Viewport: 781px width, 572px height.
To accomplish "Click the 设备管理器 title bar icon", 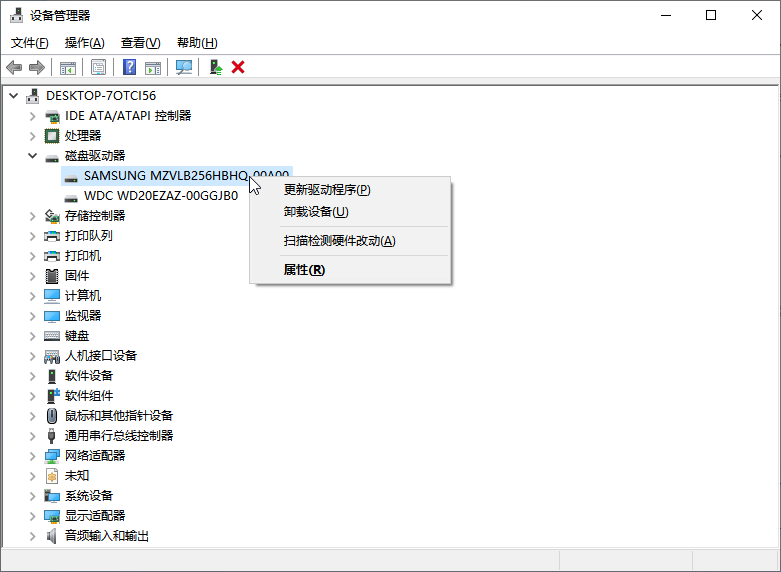I will tap(16, 15).
